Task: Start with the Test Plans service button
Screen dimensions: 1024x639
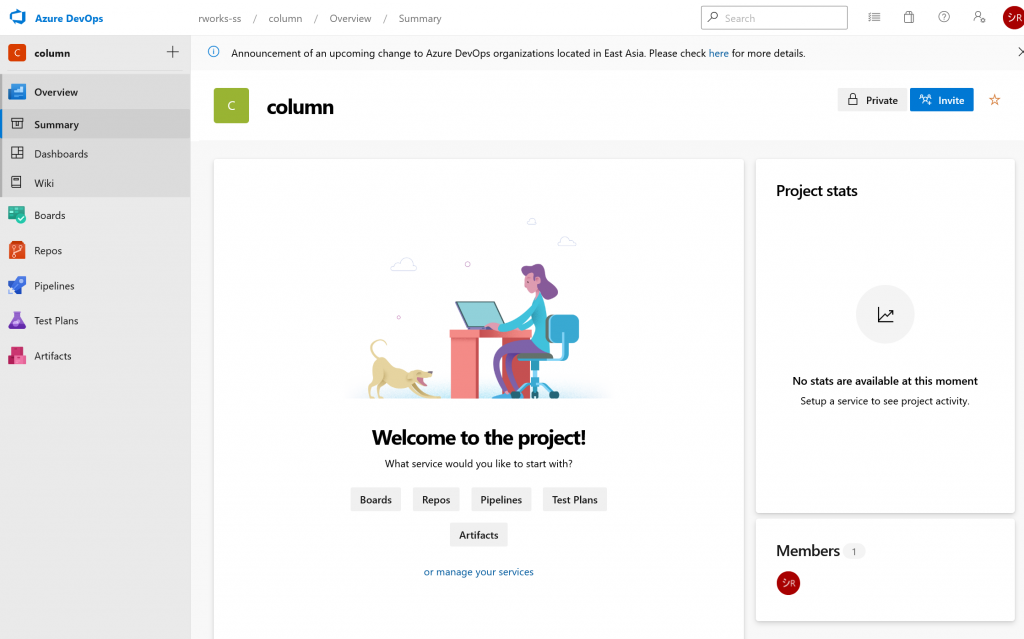Action: pyautogui.click(x=575, y=500)
